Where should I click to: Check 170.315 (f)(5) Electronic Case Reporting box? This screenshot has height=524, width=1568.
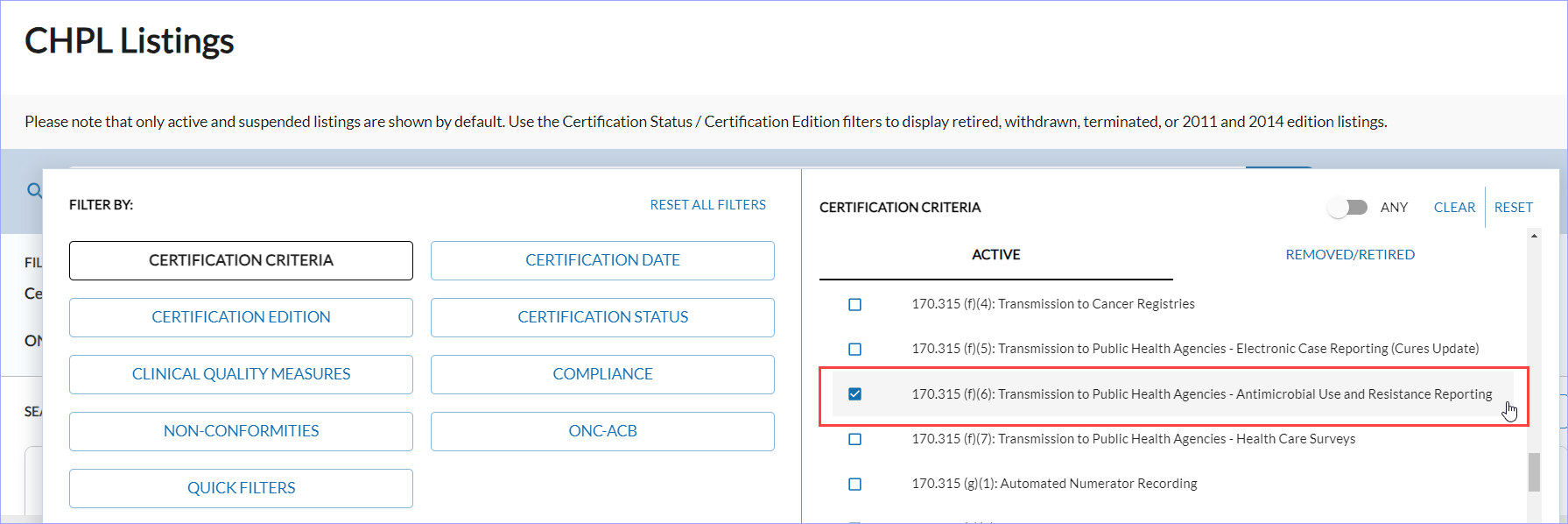click(854, 350)
